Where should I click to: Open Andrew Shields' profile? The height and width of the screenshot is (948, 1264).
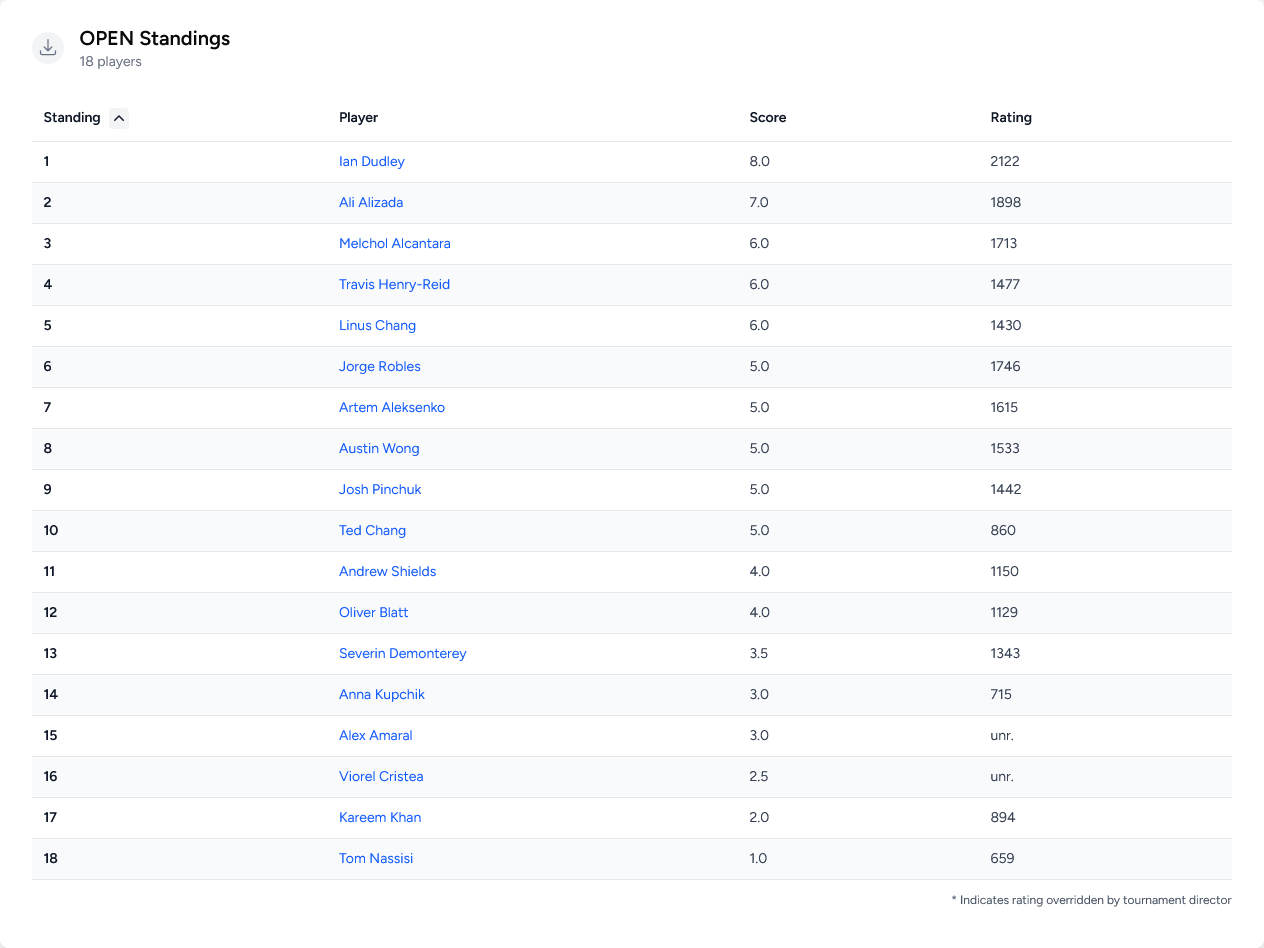(x=387, y=572)
